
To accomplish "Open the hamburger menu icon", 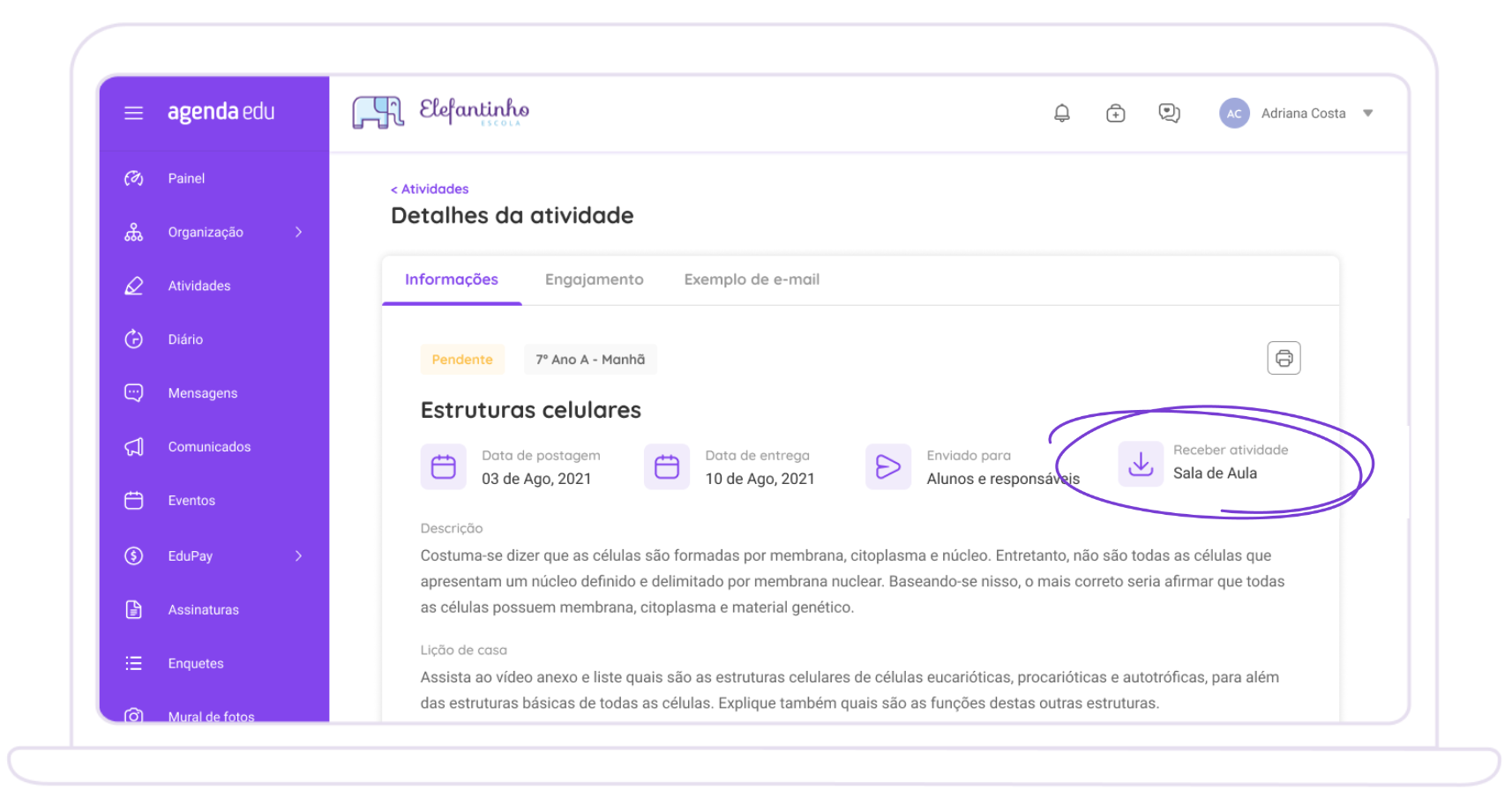I will pyautogui.click(x=133, y=113).
